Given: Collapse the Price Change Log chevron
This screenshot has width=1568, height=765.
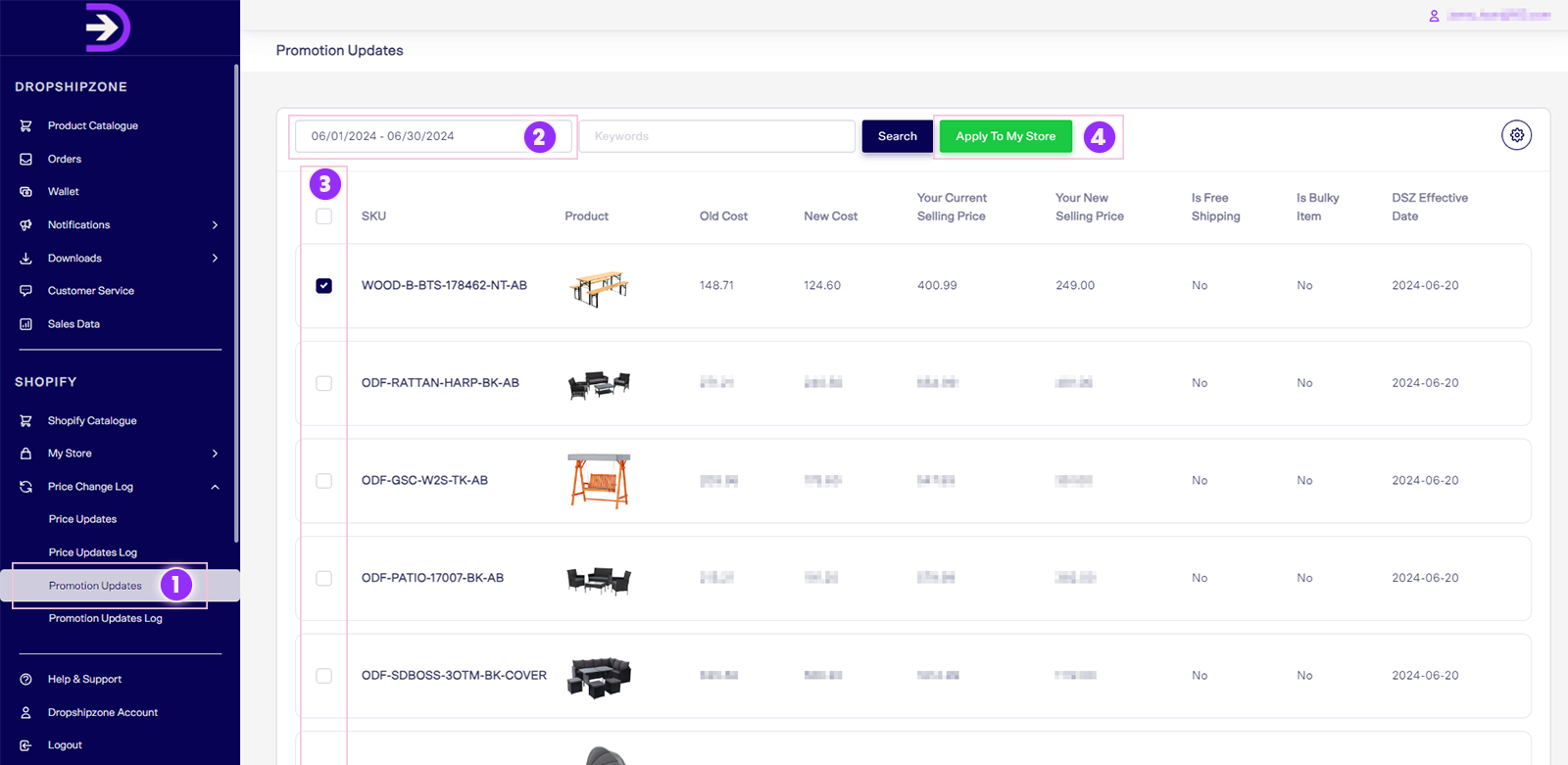Looking at the screenshot, I should pyautogui.click(x=215, y=487).
